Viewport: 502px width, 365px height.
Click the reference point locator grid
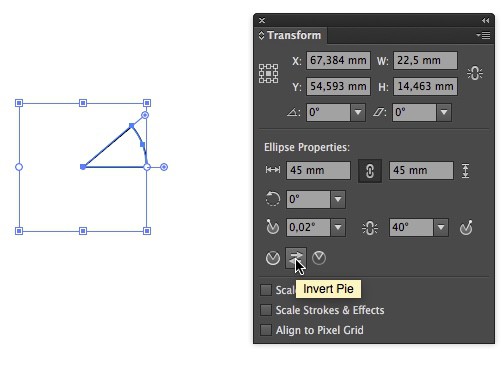(x=269, y=73)
